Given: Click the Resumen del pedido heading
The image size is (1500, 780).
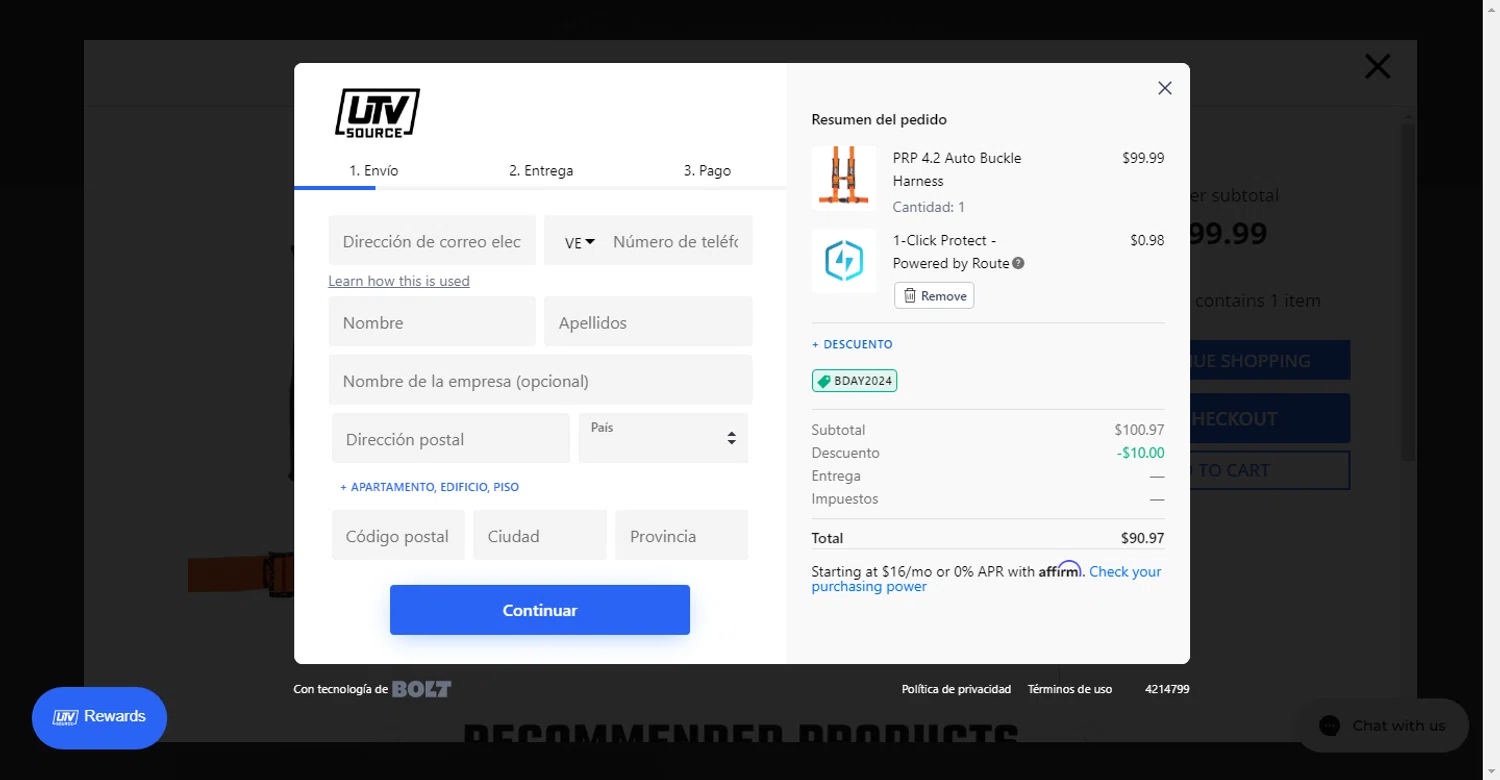Looking at the screenshot, I should coord(879,119).
